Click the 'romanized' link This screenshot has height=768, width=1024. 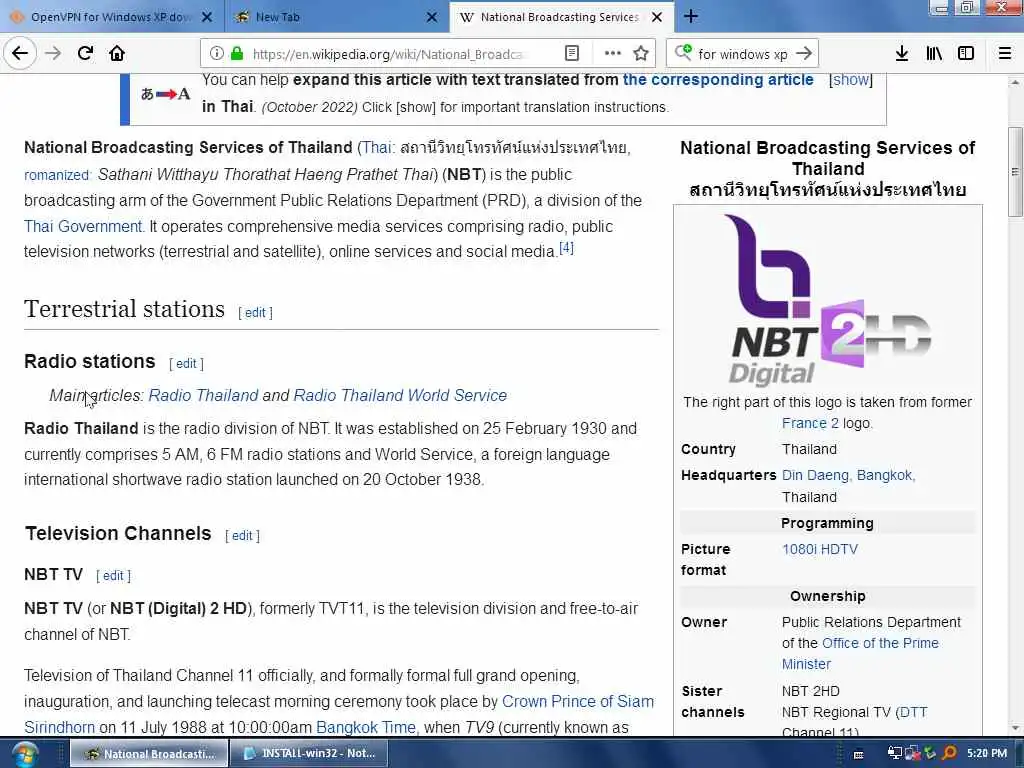click(56, 175)
